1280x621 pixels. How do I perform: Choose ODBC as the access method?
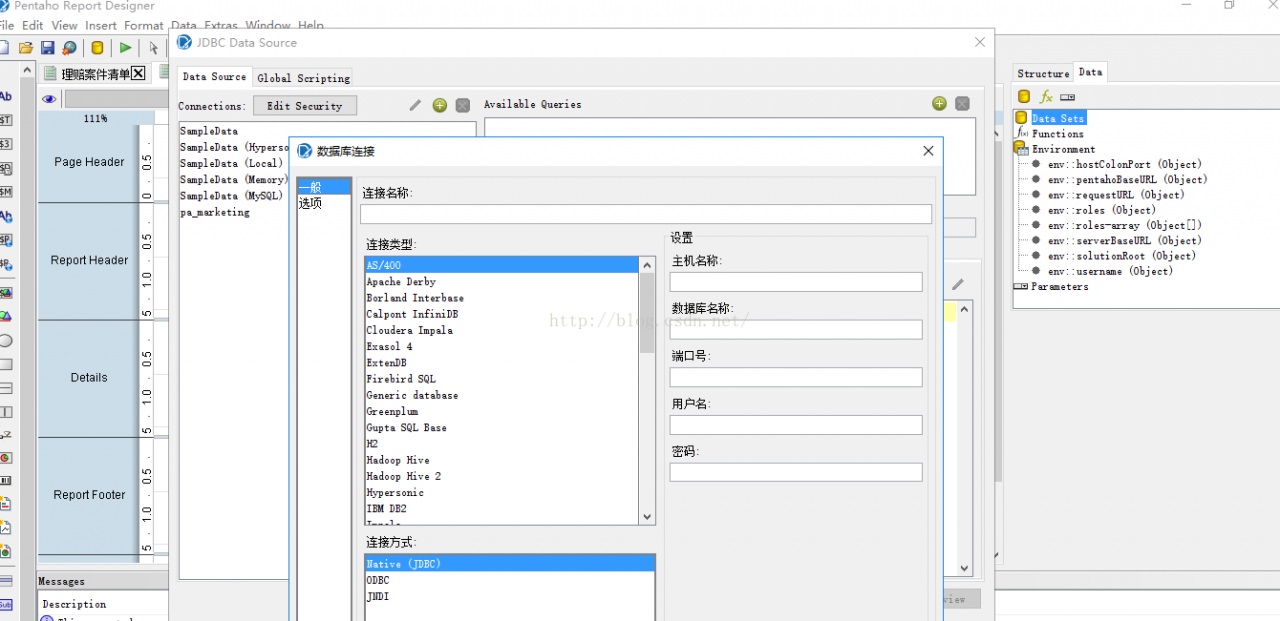378,580
